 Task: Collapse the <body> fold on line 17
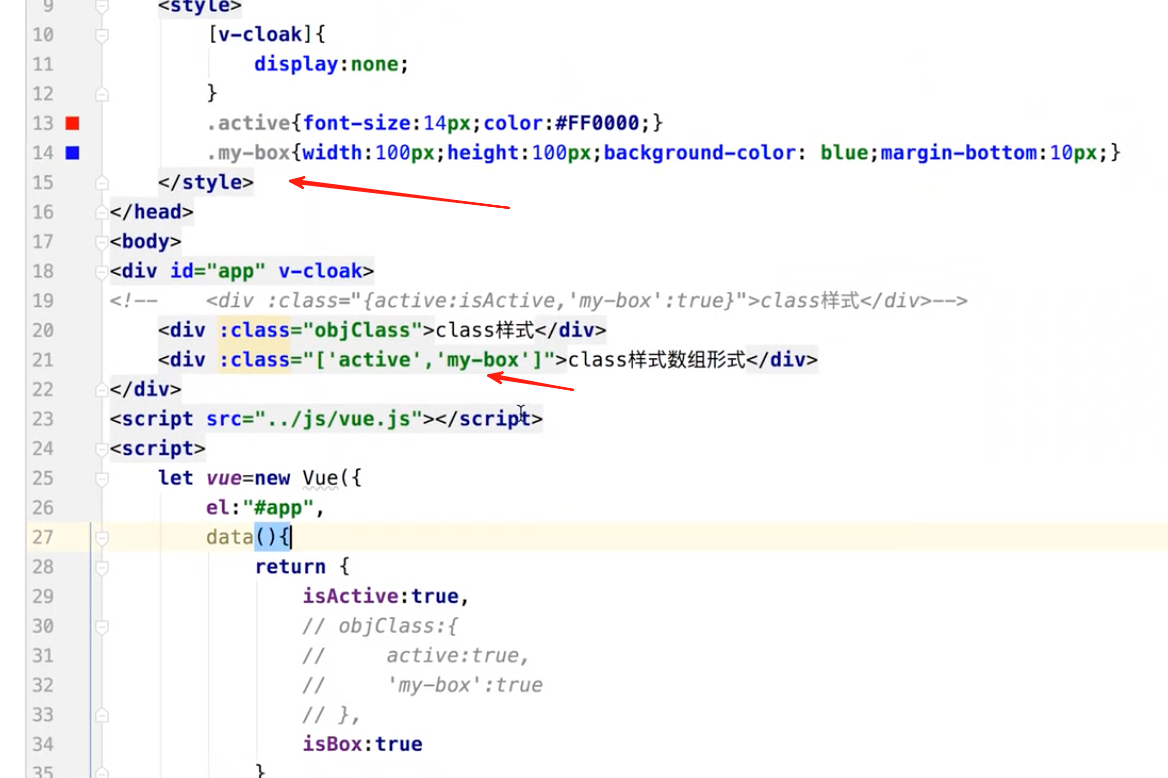tap(102, 241)
